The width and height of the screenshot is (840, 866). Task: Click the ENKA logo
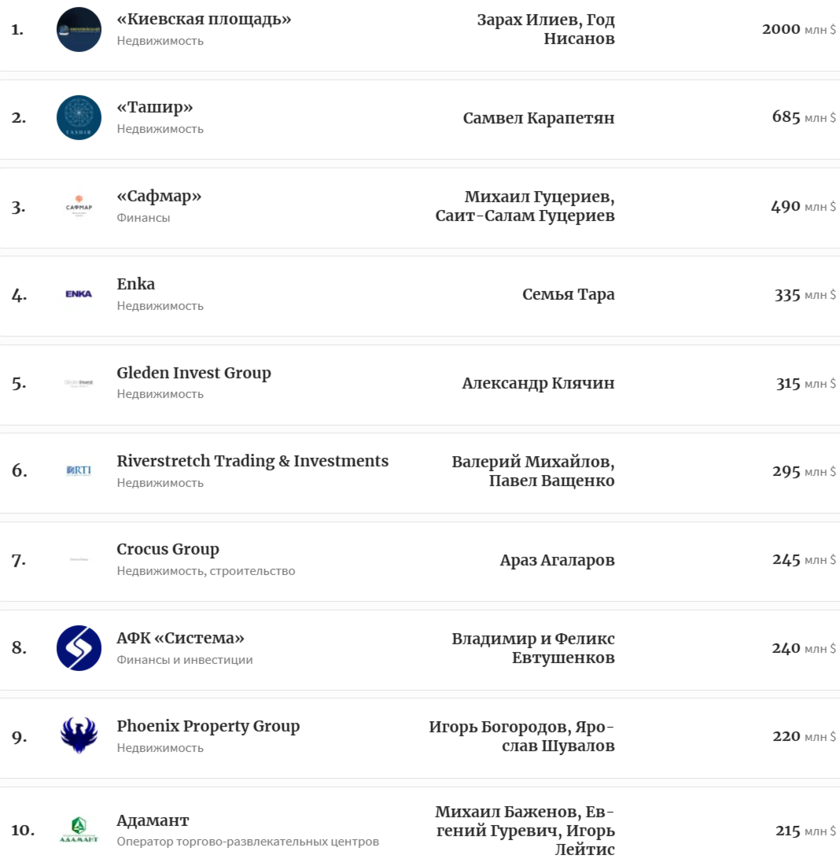pos(79,294)
